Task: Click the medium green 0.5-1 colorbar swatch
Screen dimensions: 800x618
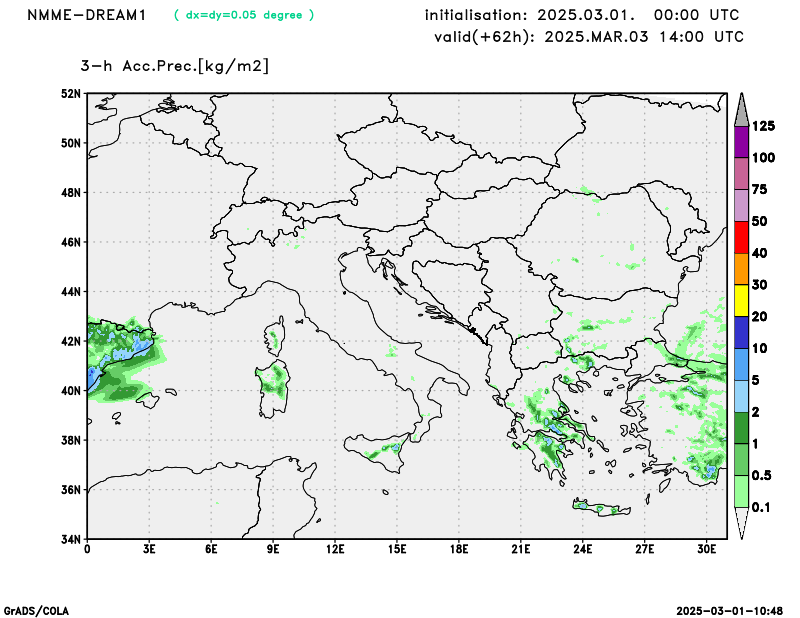Action: point(741,460)
